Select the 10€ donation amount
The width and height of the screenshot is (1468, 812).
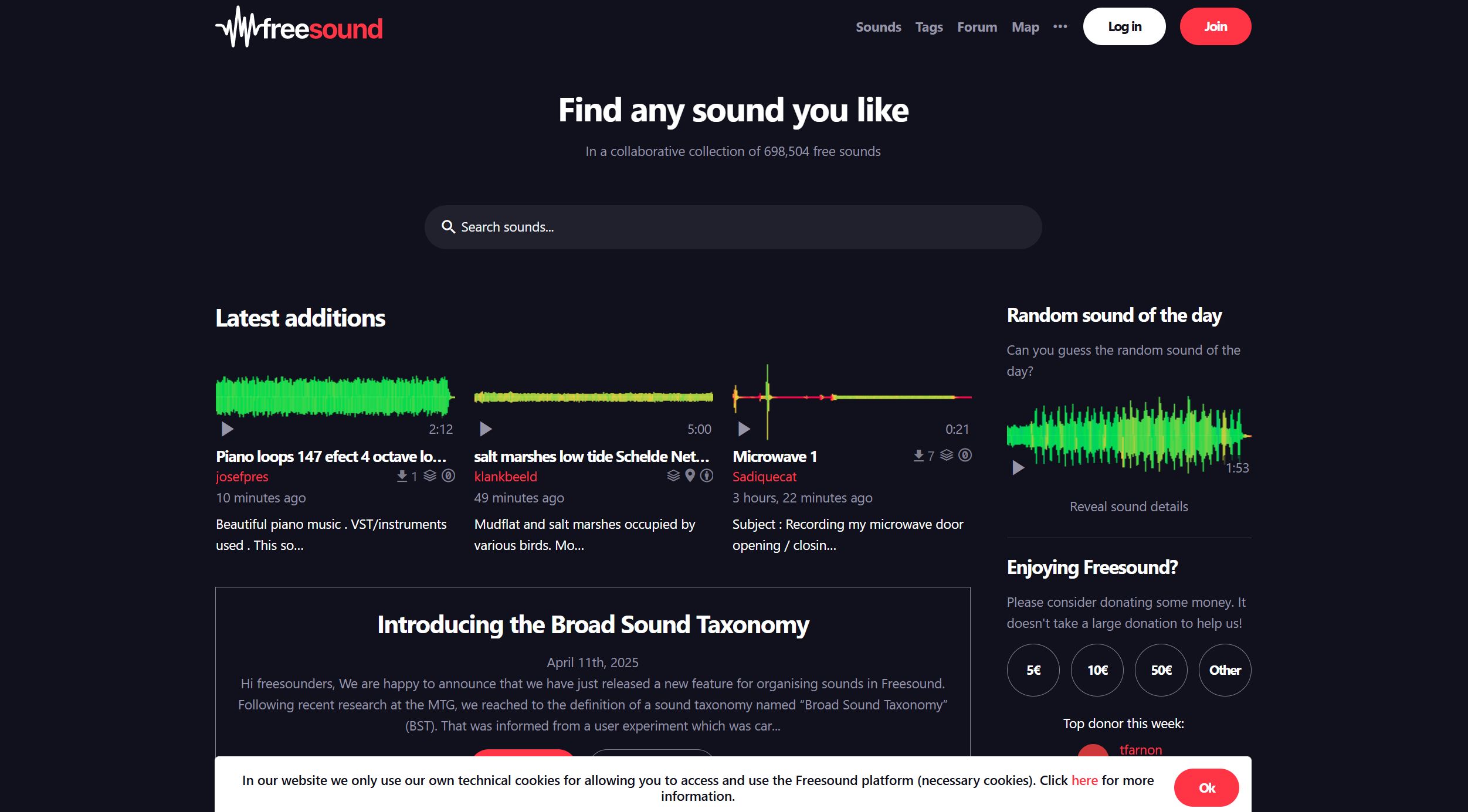[x=1097, y=670]
